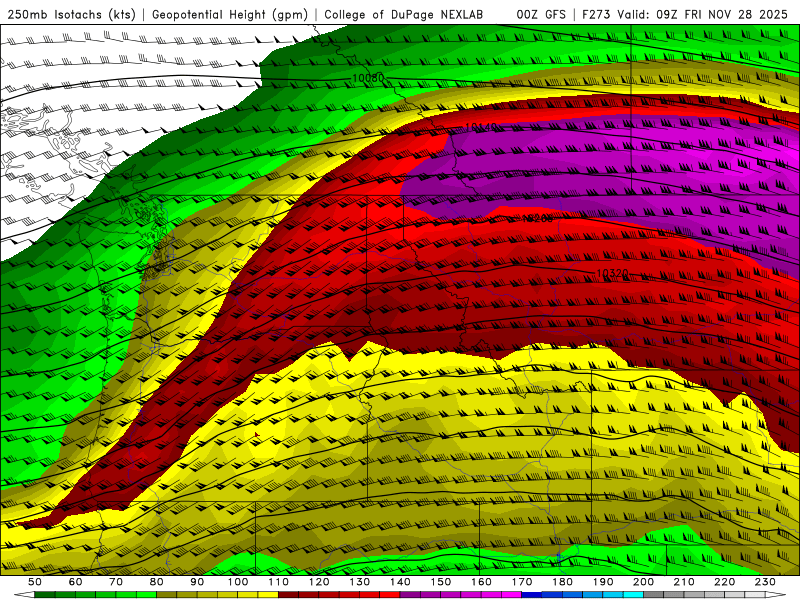The width and height of the screenshot is (800, 600).
Task: Click the right arrow of the color bar
Action: 776,595
